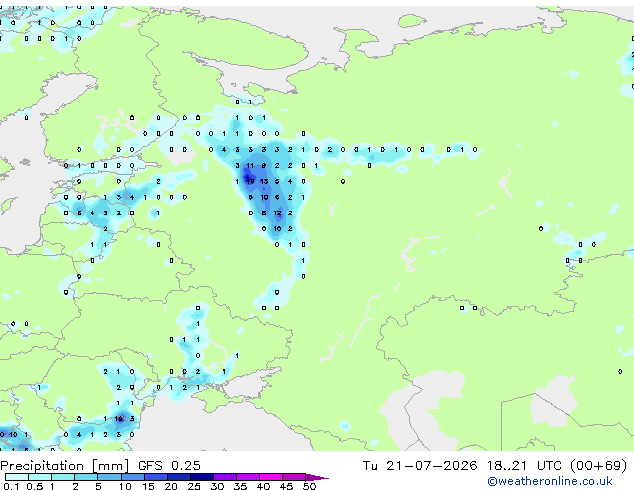Click the legend swatch between 1 and 2

pos(63,477)
